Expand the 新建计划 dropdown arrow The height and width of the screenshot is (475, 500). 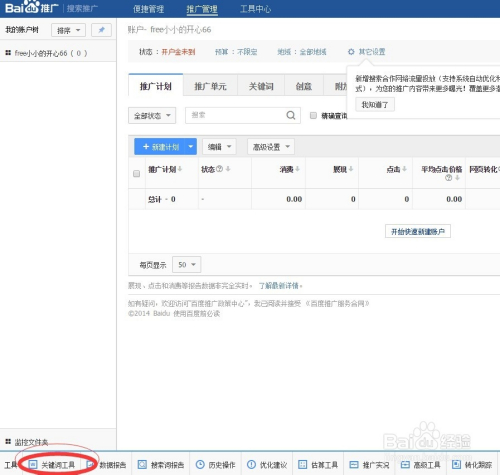tap(190, 147)
